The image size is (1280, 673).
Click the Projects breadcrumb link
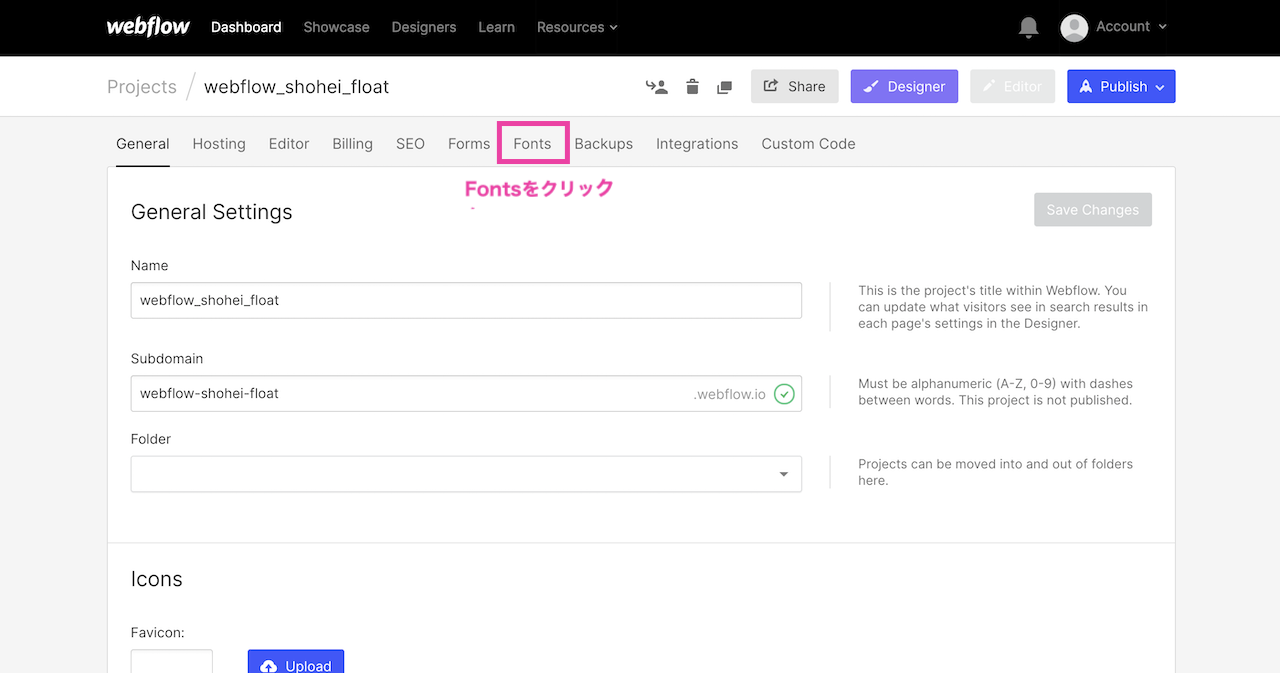tap(142, 87)
